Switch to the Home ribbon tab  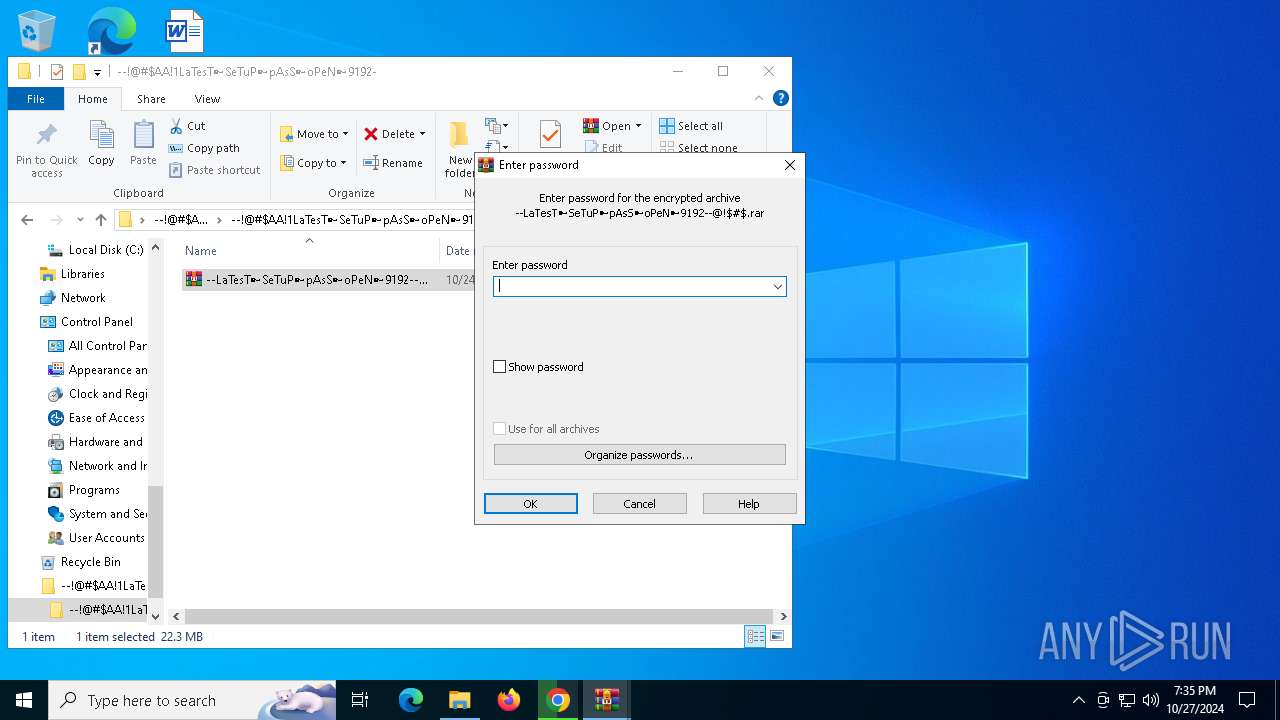[93, 99]
